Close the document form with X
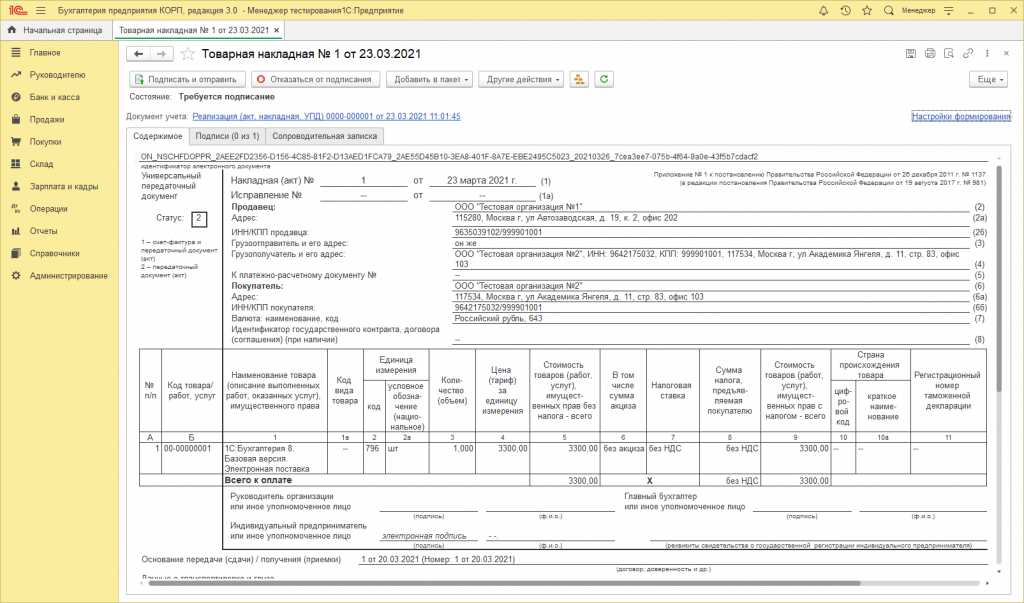The image size is (1024, 603). point(1006,54)
